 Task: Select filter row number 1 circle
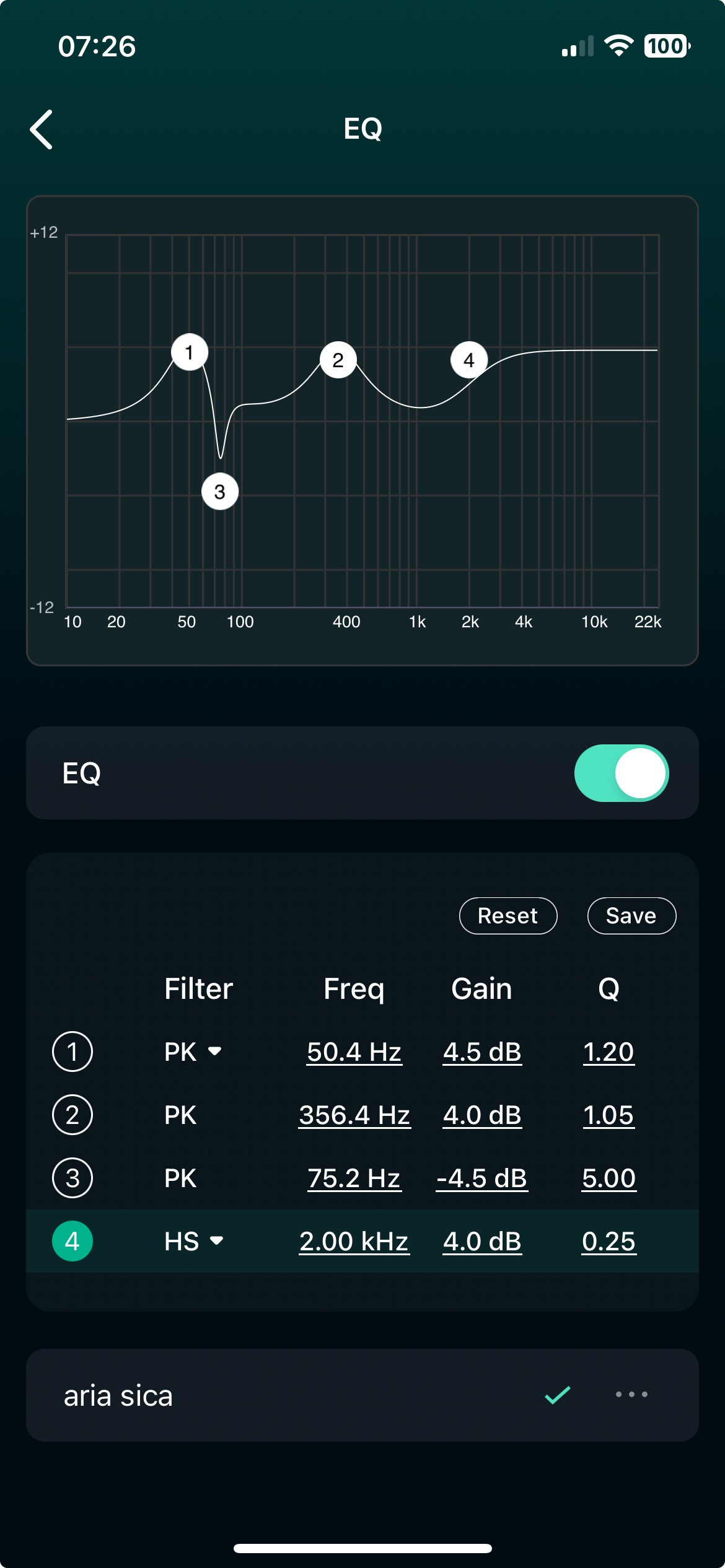click(x=72, y=1052)
